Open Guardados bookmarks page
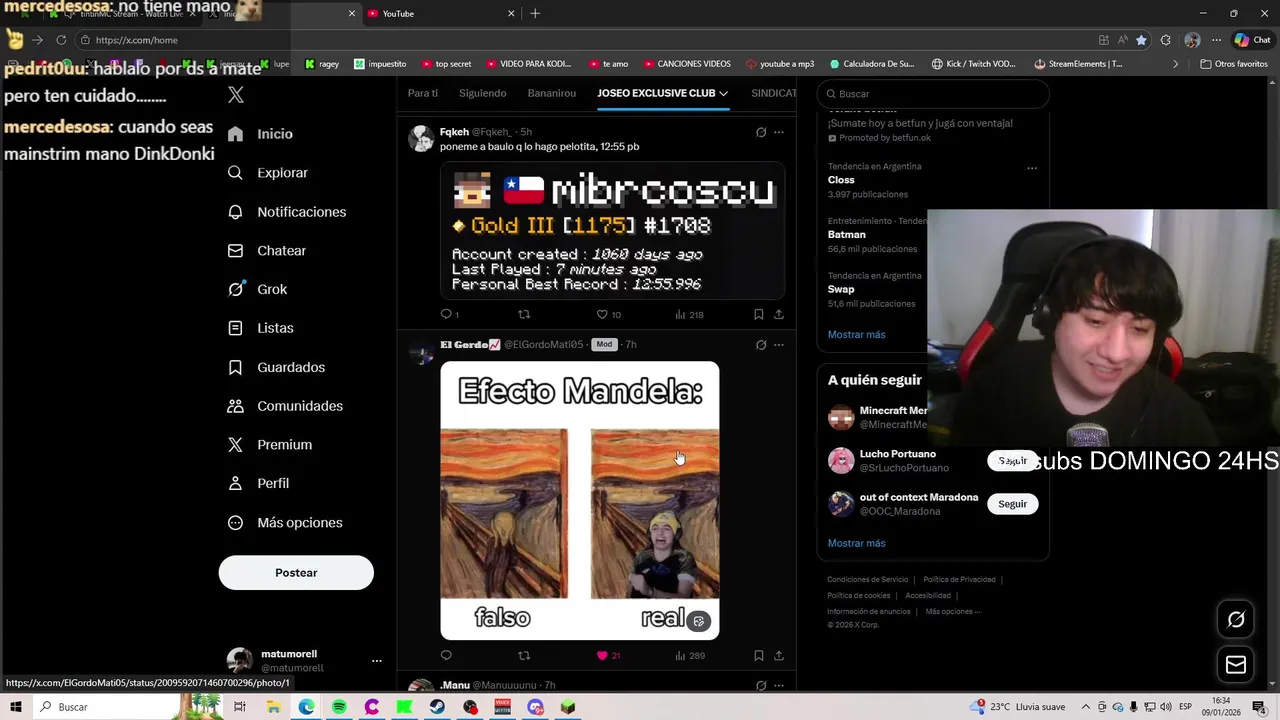This screenshot has height=720, width=1280. [x=276, y=367]
